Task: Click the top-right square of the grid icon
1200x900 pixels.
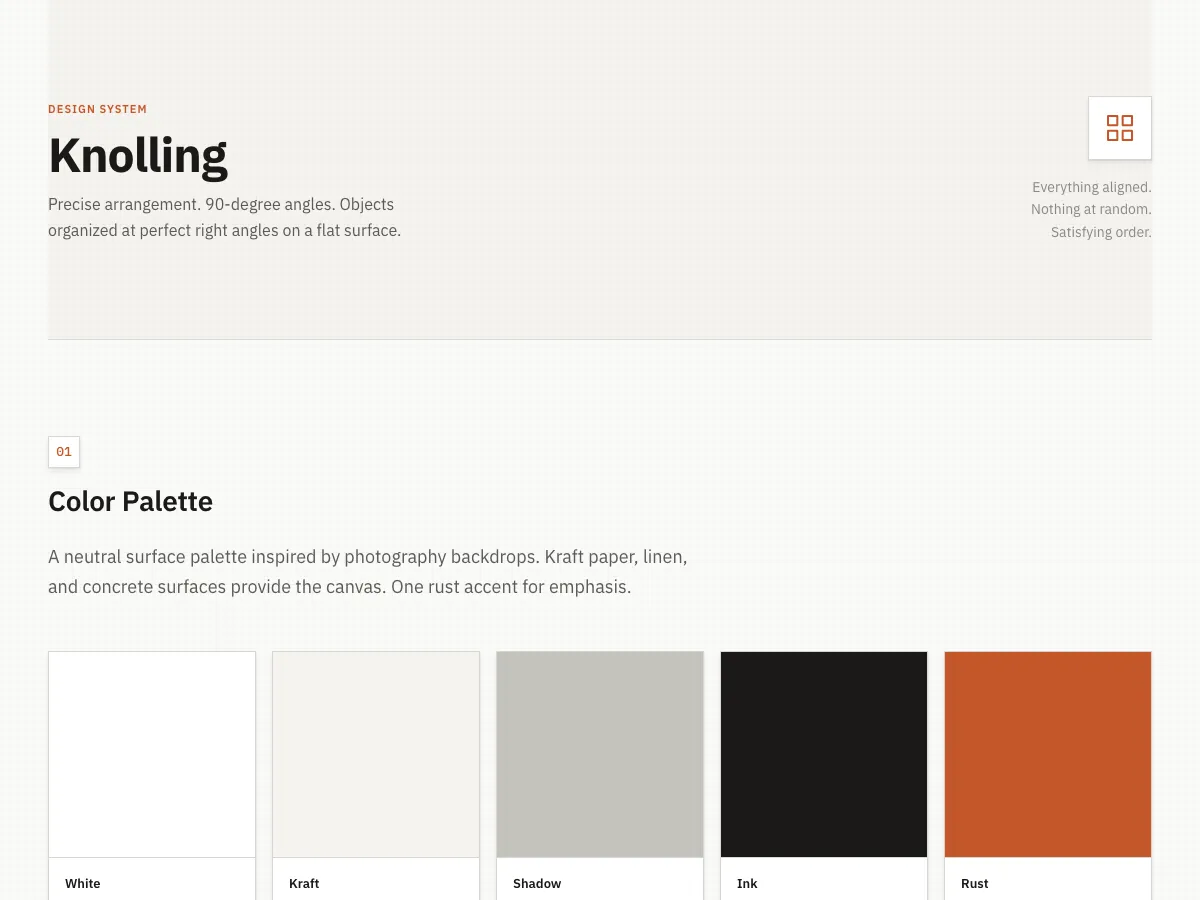Action: coord(1128,121)
